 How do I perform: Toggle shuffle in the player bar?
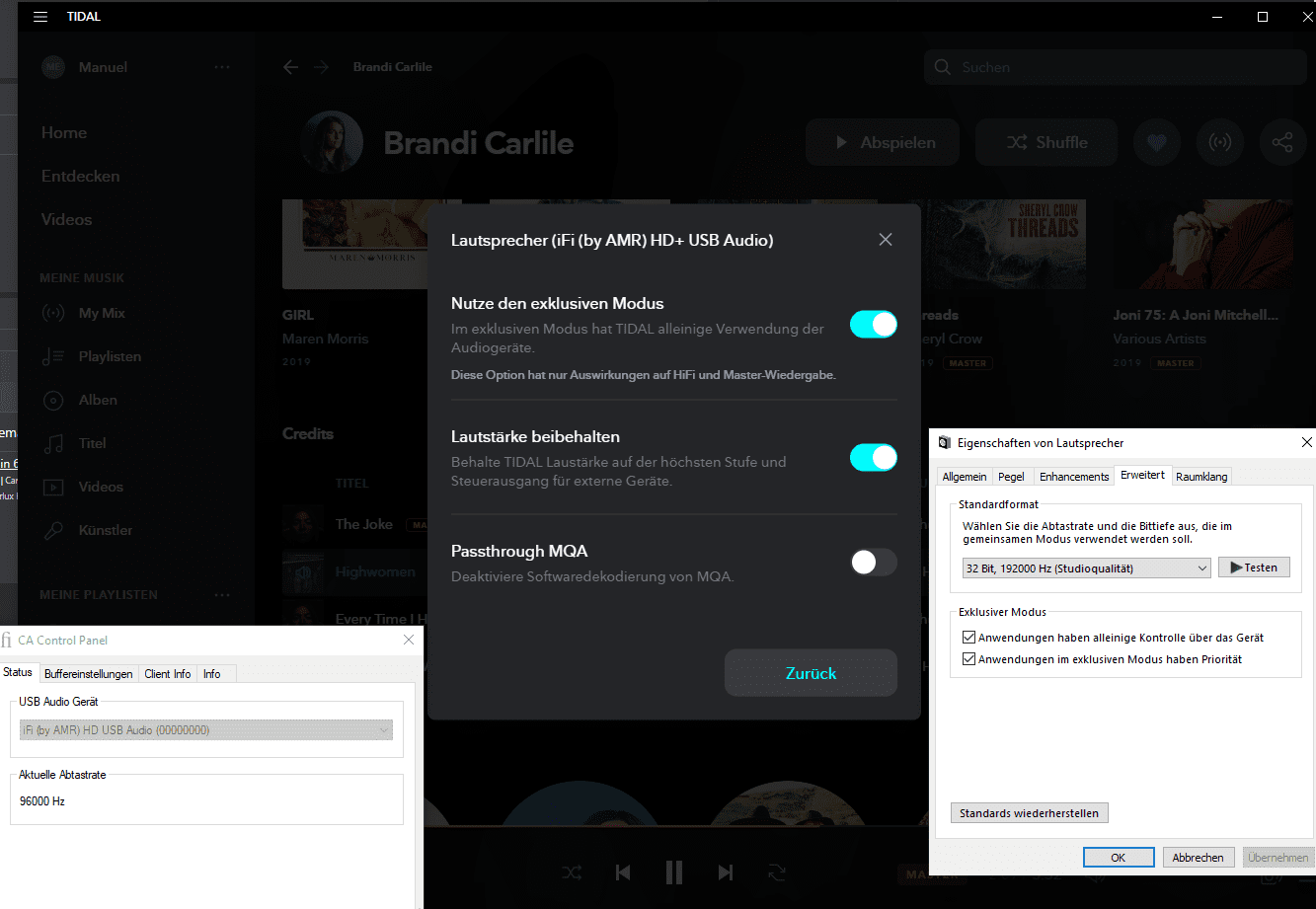pyautogui.click(x=572, y=871)
